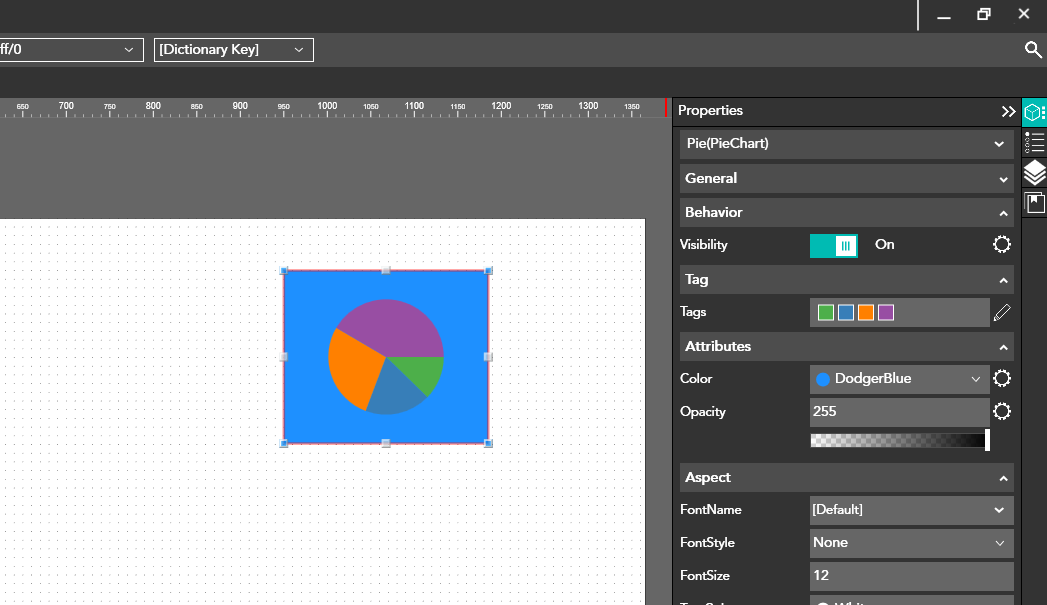Open the FontName [Default] dropdown
Viewport: 1047px width, 605px height.
point(911,510)
